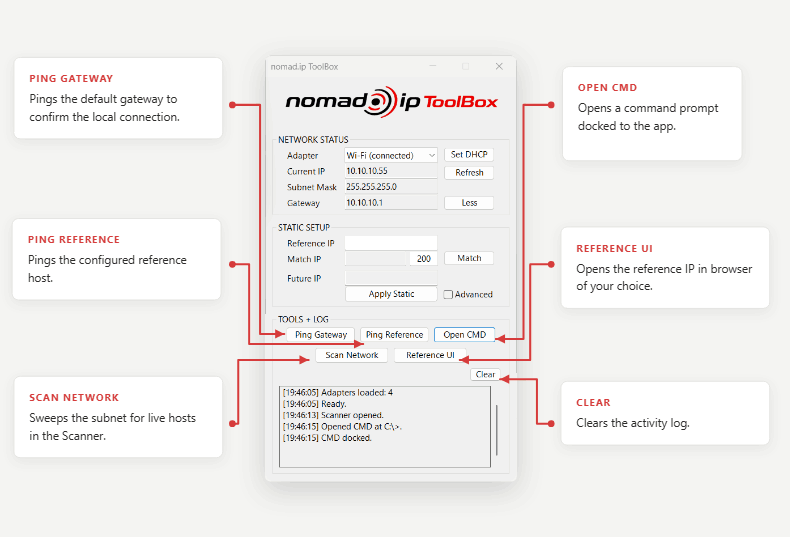Refresh the network status
The height and width of the screenshot is (537, 790).
tap(469, 173)
